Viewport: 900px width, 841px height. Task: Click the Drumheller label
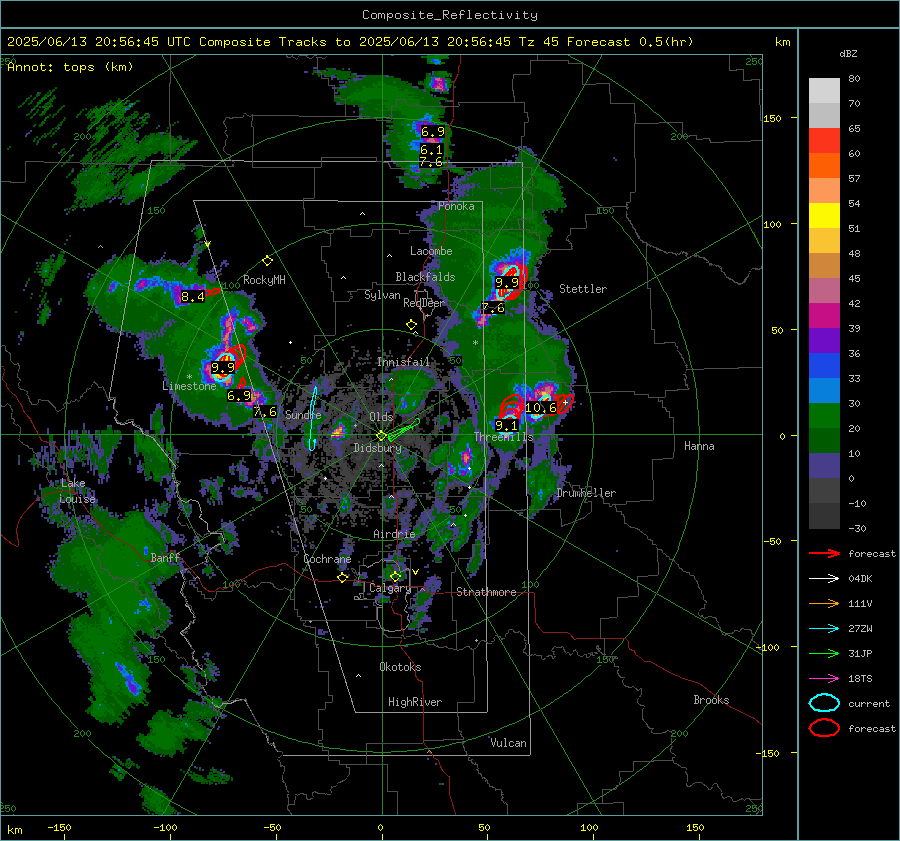586,493
